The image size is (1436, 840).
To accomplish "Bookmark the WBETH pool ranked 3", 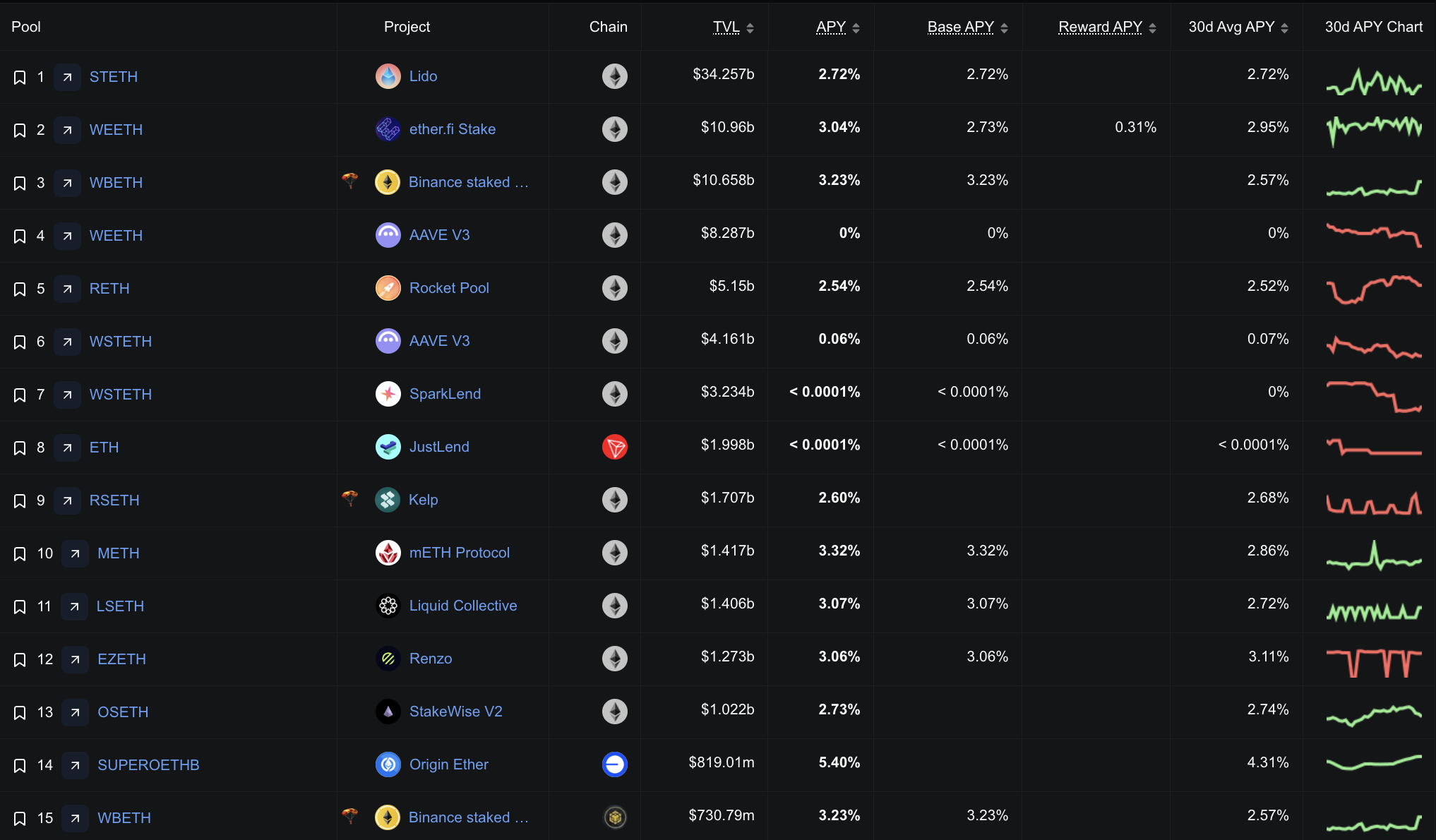I will (20, 183).
